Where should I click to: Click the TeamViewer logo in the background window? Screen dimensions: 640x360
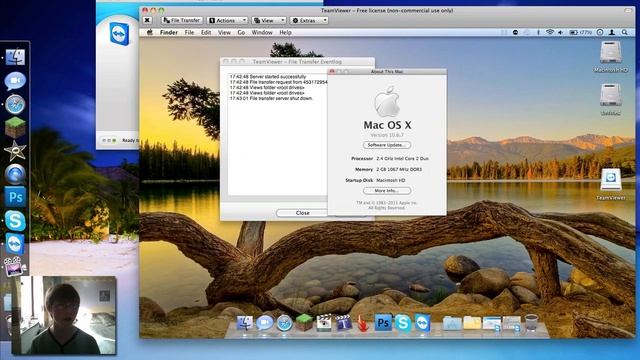(x=120, y=33)
